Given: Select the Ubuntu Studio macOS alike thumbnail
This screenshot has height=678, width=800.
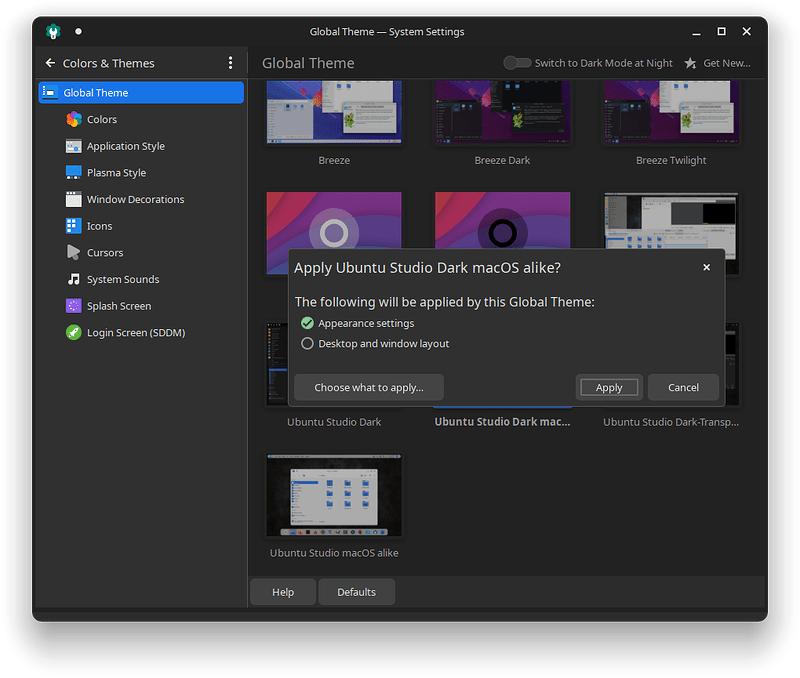Looking at the screenshot, I should coord(334,496).
